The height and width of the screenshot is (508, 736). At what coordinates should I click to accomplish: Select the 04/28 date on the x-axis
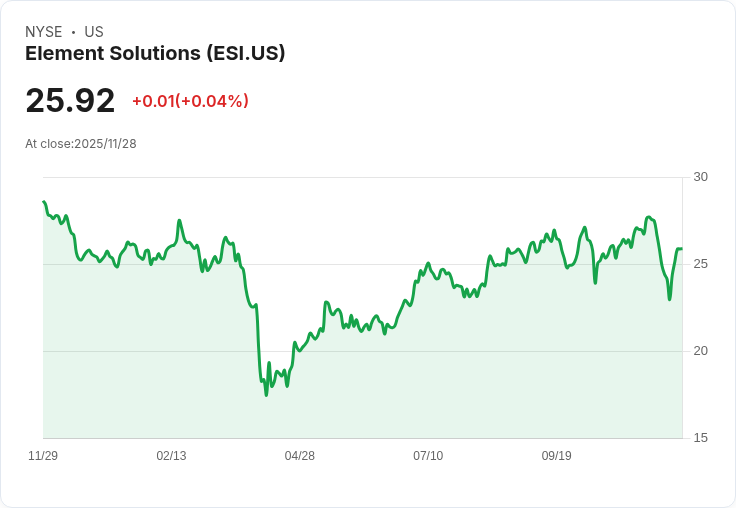pos(300,456)
